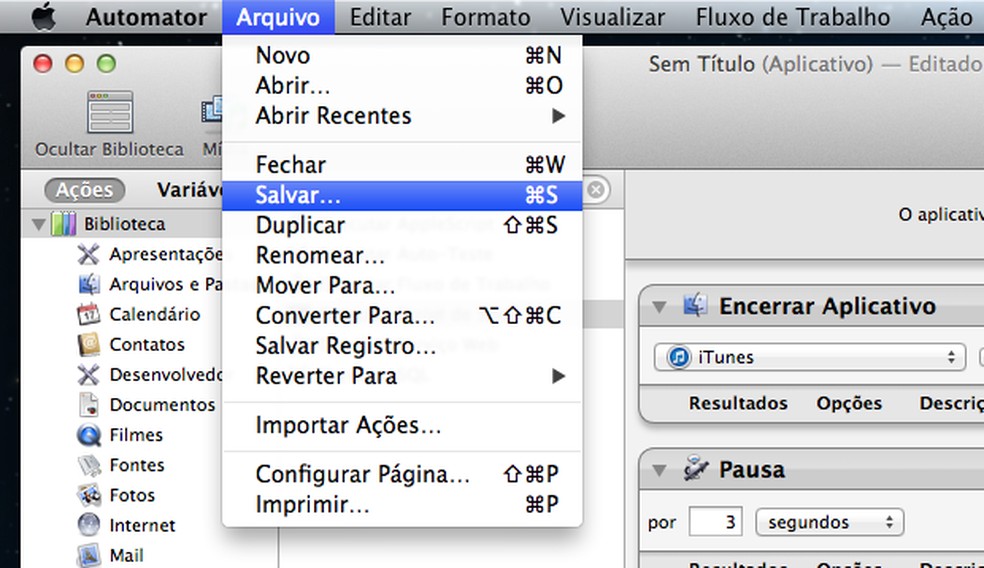The image size is (984, 568).
Task: Click the Resultados button in Encerrar Aplicativo
Action: pos(738,403)
